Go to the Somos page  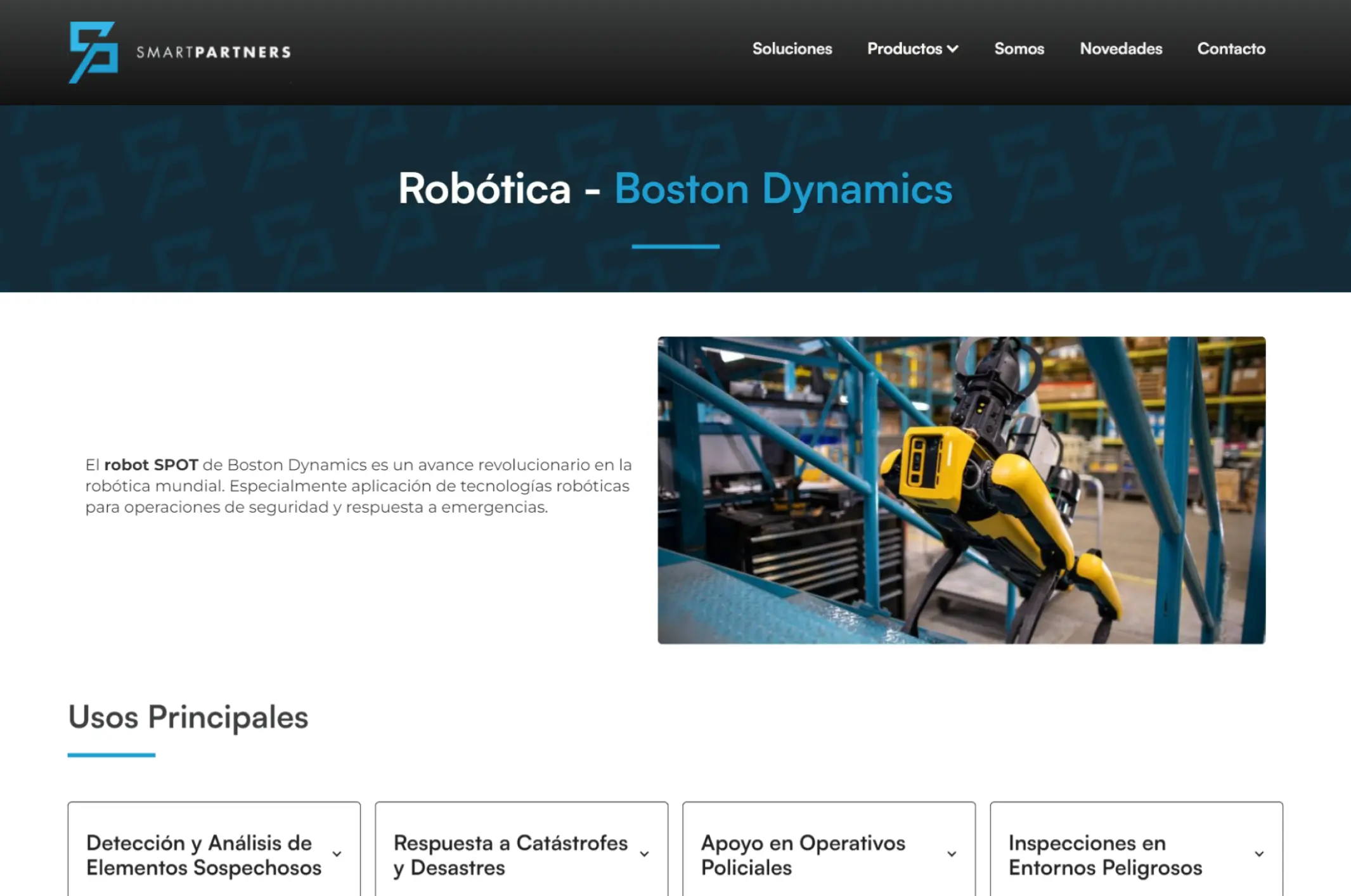tap(1019, 49)
